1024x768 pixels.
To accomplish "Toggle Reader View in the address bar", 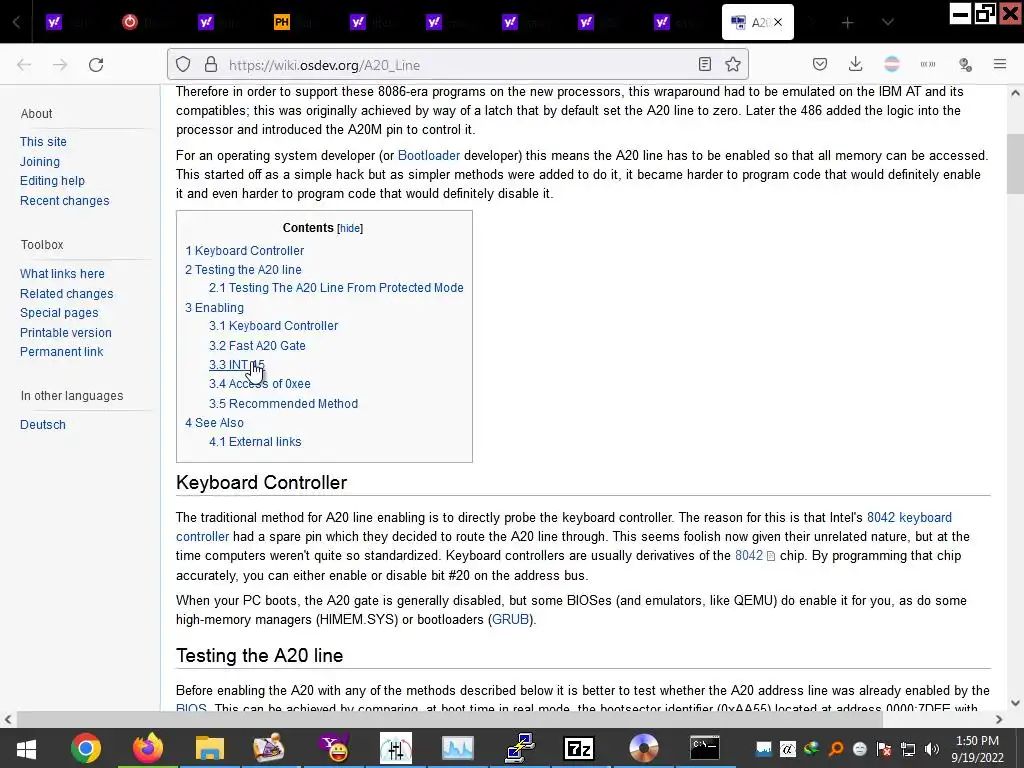I will pos(705,65).
